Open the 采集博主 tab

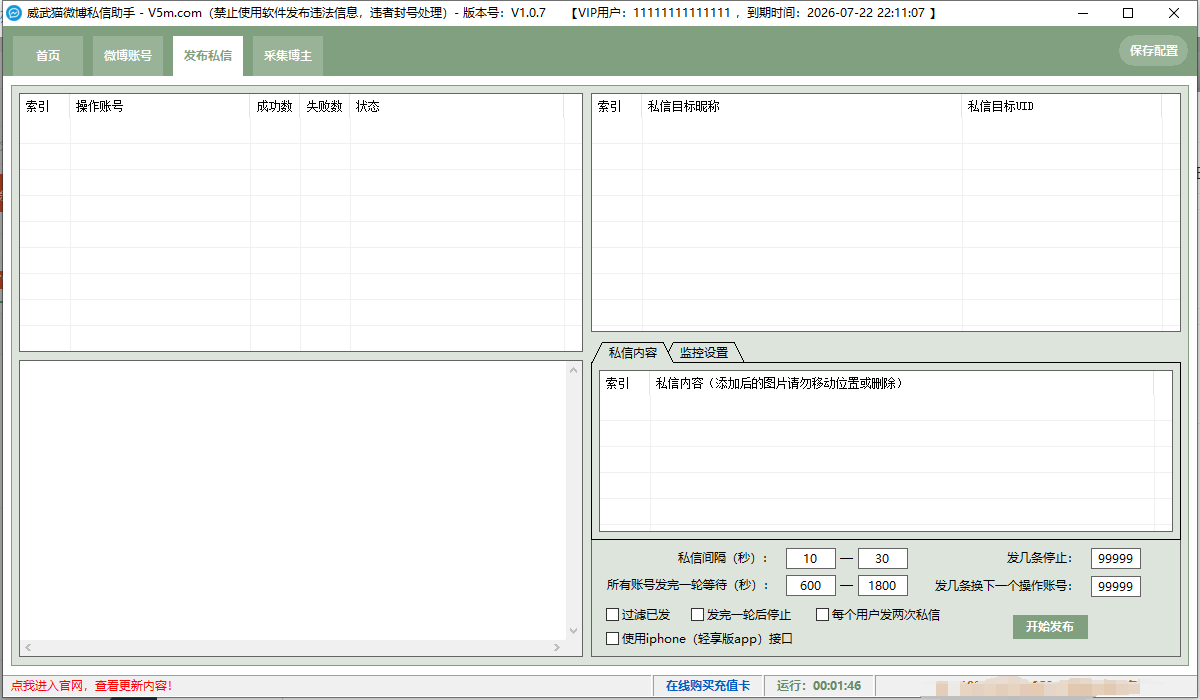pyautogui.click(x=288, y=56)
